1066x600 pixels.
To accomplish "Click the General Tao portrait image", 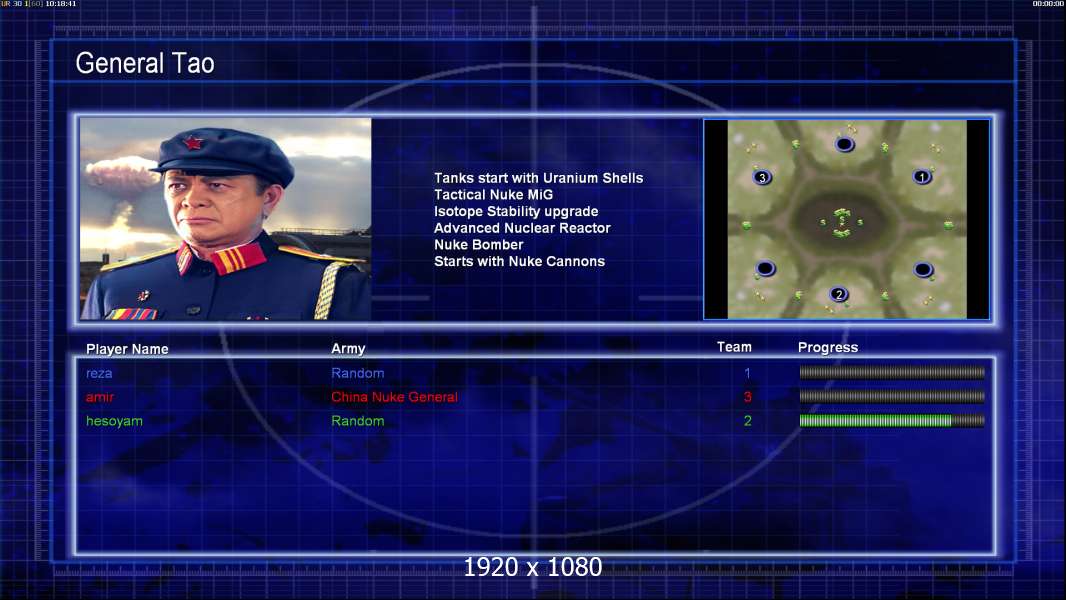I will tap(226, 219).
